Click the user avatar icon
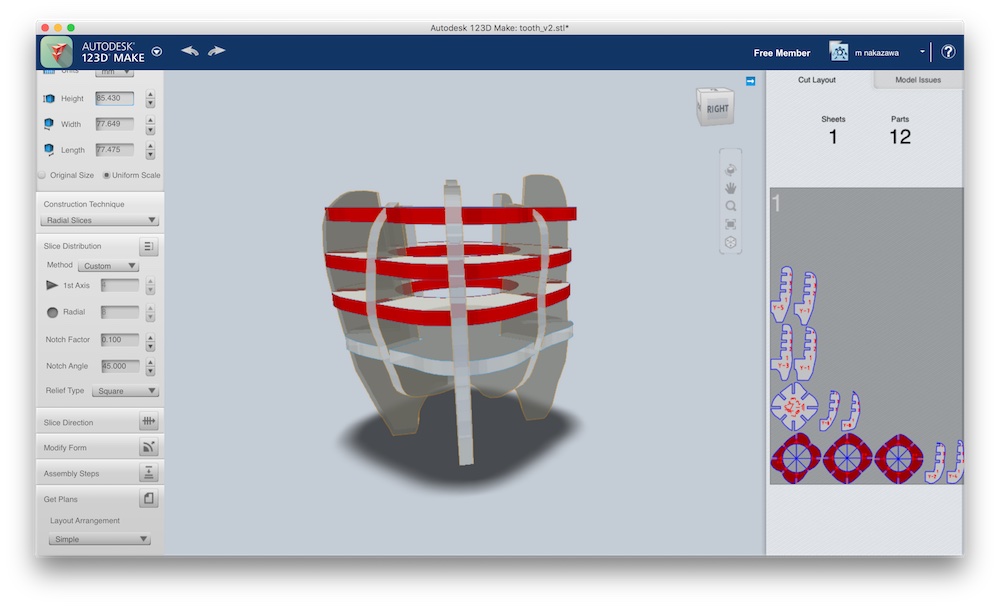The image size is (1000, 607). [x=839, y=52]
